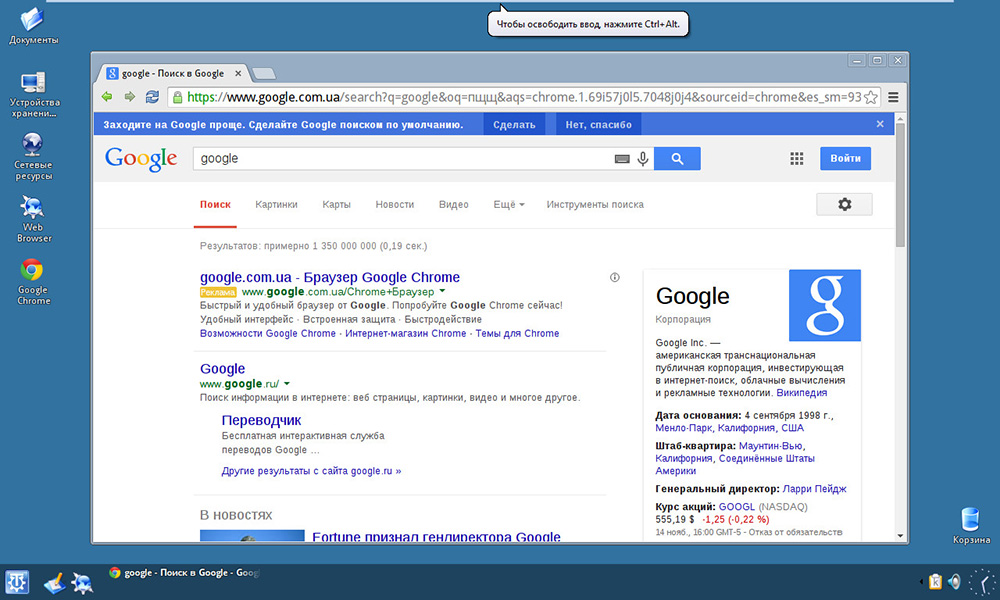The height and width of the screenshot is (600, 1000).
Task: Click the page scrollbar down arrow
Action: [x=901, y=536]
